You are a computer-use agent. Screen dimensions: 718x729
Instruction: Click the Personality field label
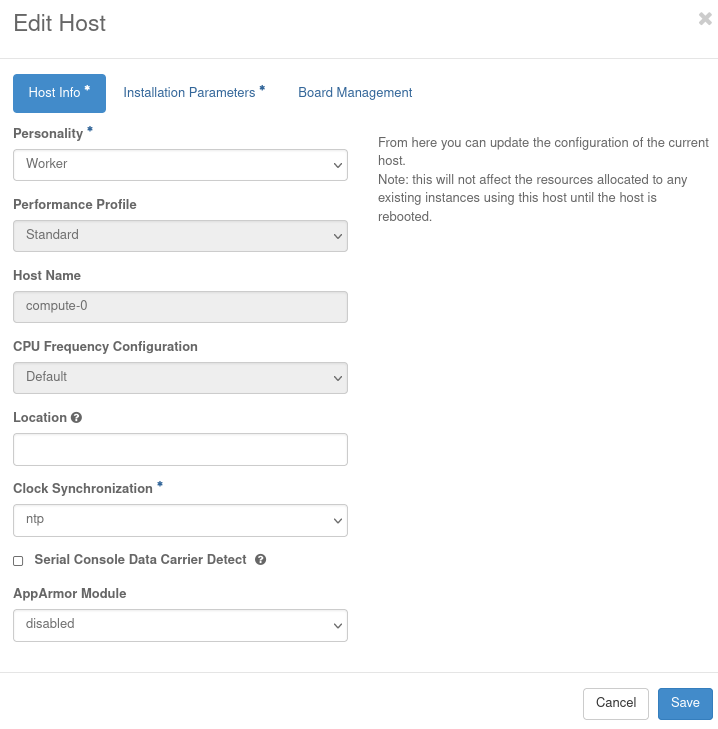(x=47, y=133)
